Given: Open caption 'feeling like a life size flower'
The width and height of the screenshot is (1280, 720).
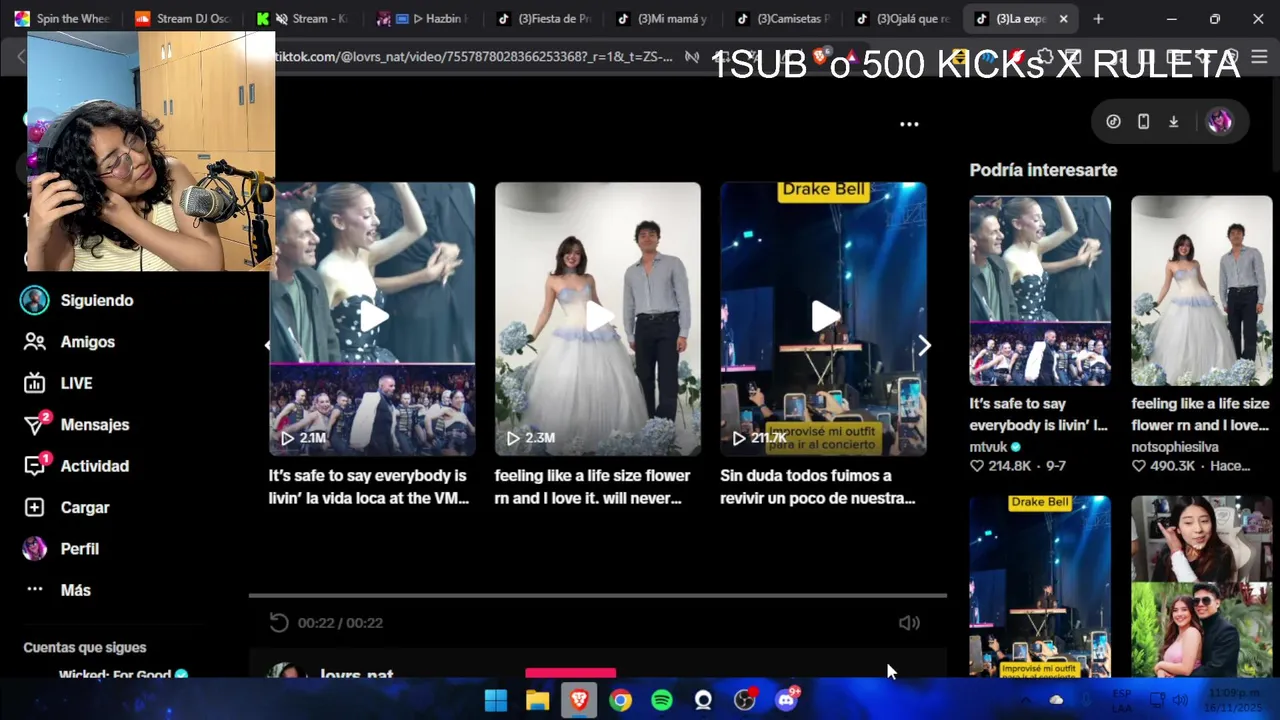Looking at the screenshot, I should pyautogui.click(x=592, y=487).
